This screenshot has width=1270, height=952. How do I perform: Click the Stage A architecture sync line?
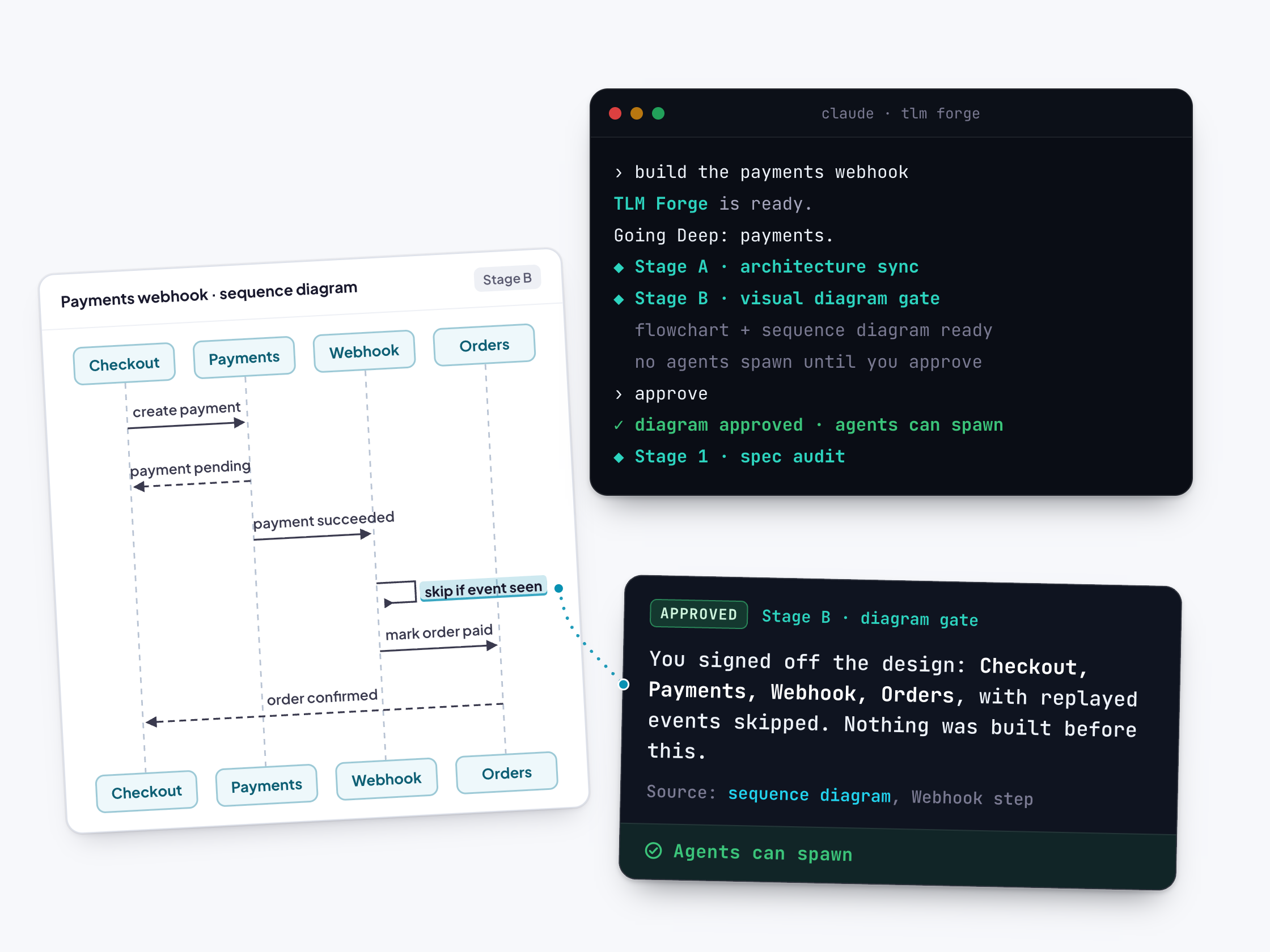776,267
